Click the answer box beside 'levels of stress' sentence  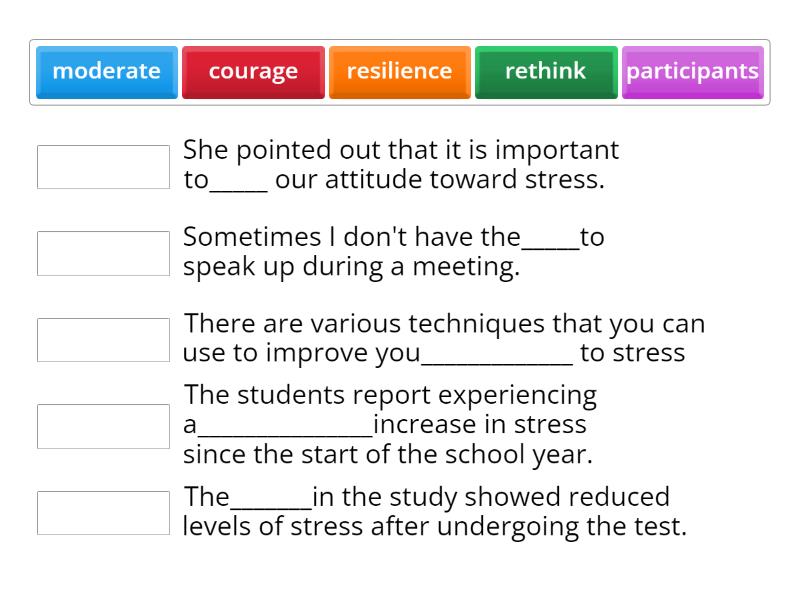click(104, 512)
